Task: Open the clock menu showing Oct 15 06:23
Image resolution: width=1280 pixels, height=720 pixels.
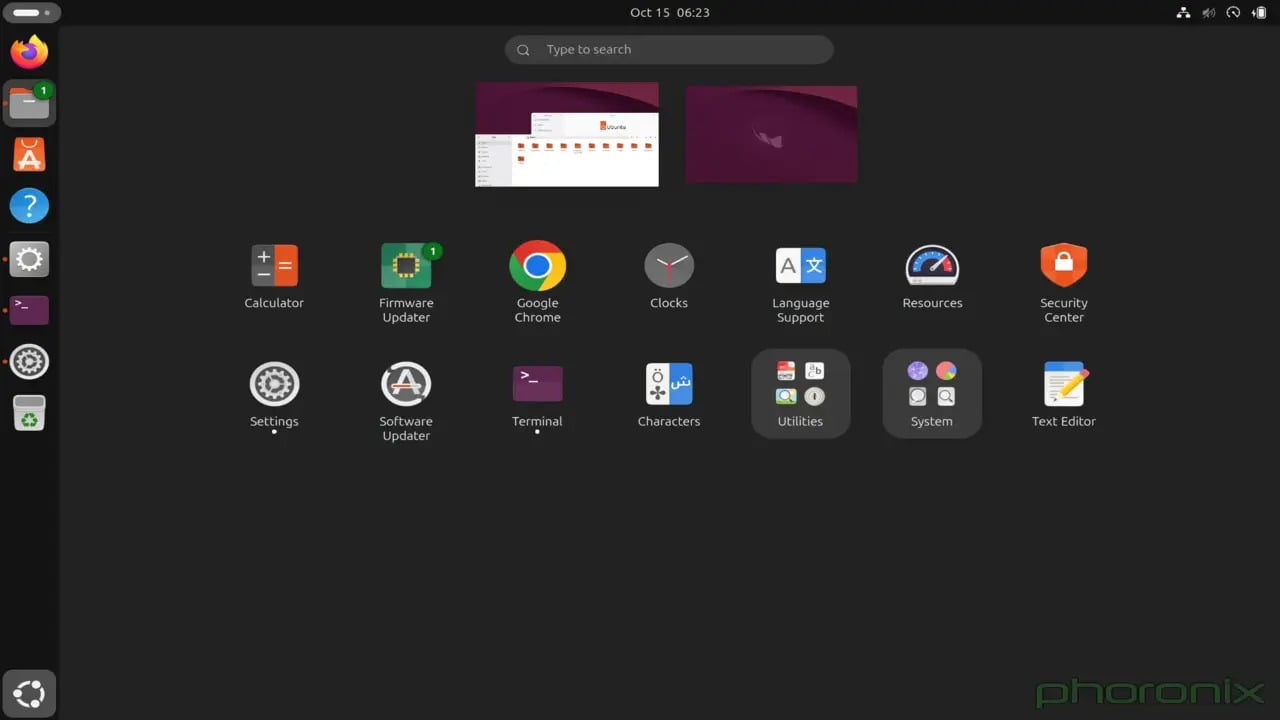Action: [x=669, y=13]
